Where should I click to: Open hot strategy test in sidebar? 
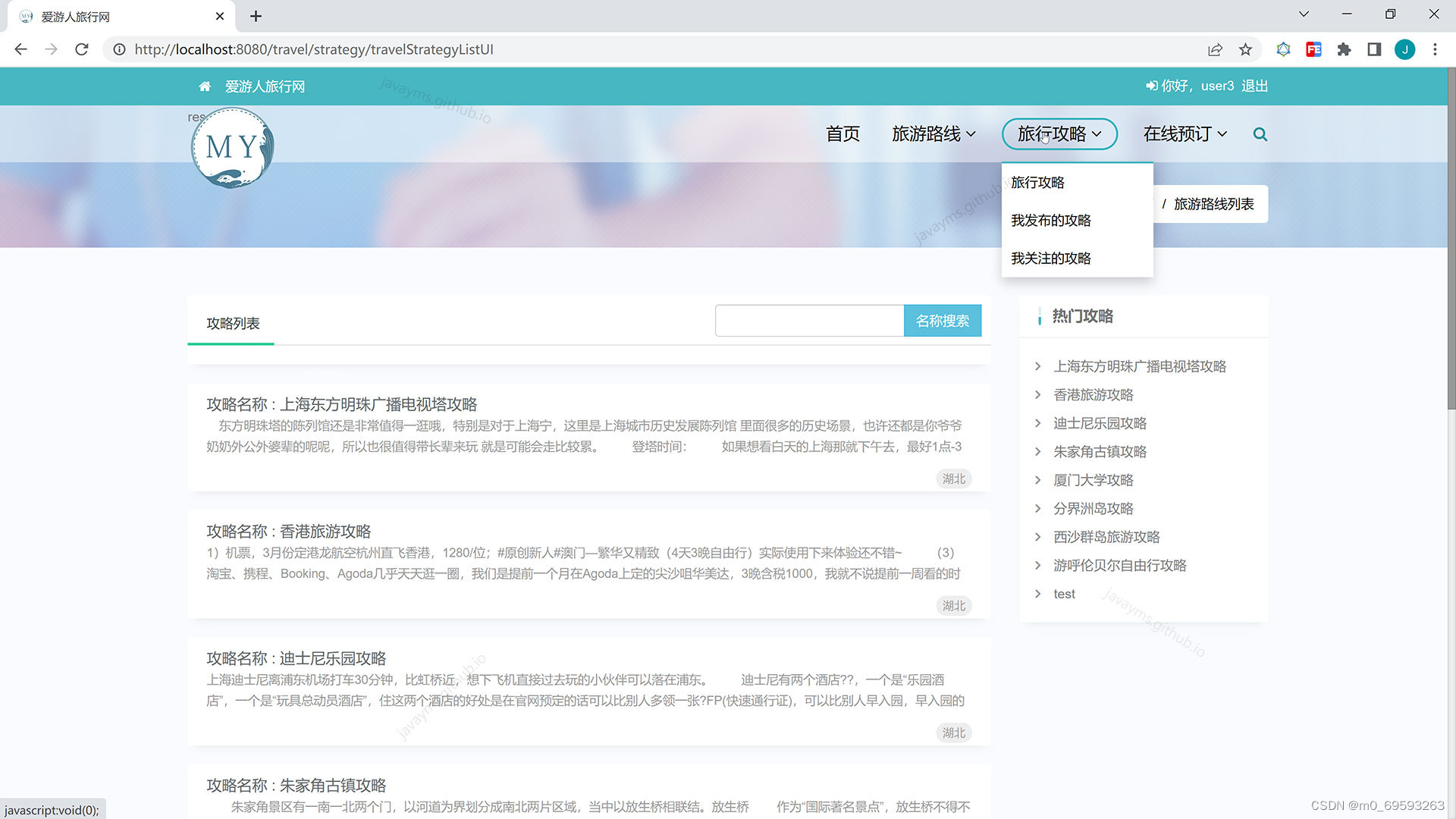coord(1064,594)
